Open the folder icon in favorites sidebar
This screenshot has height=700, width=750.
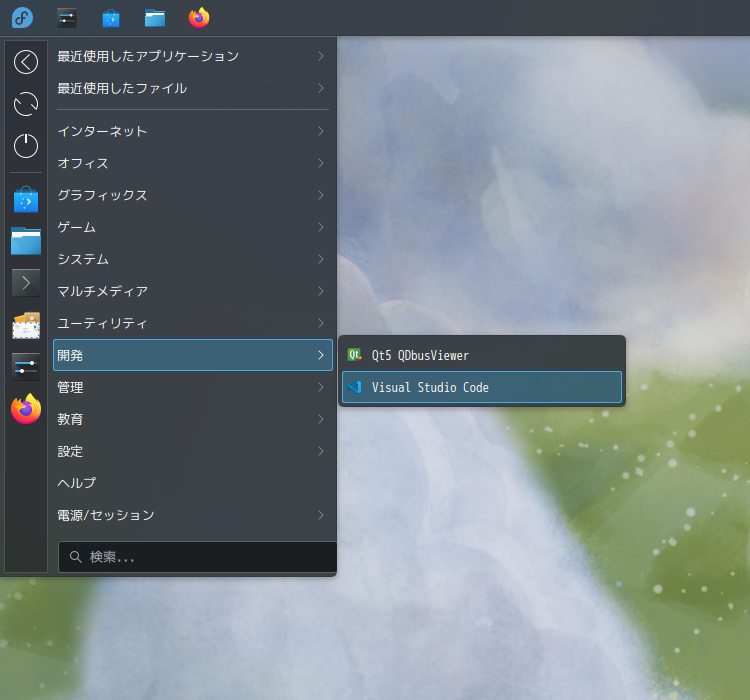coord(26,241)
